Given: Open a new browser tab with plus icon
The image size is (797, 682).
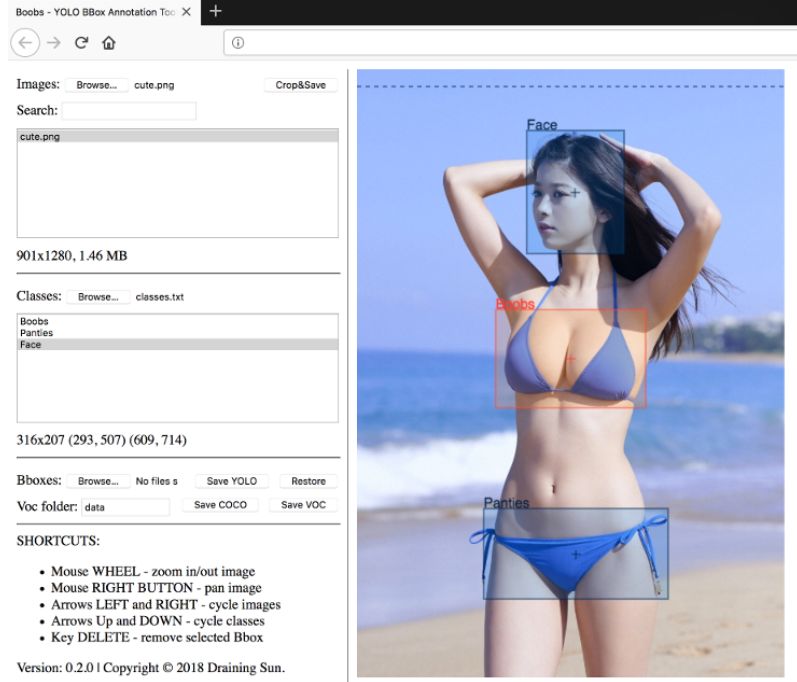Looking at the screenshot, I should click(x=216, y=11).
